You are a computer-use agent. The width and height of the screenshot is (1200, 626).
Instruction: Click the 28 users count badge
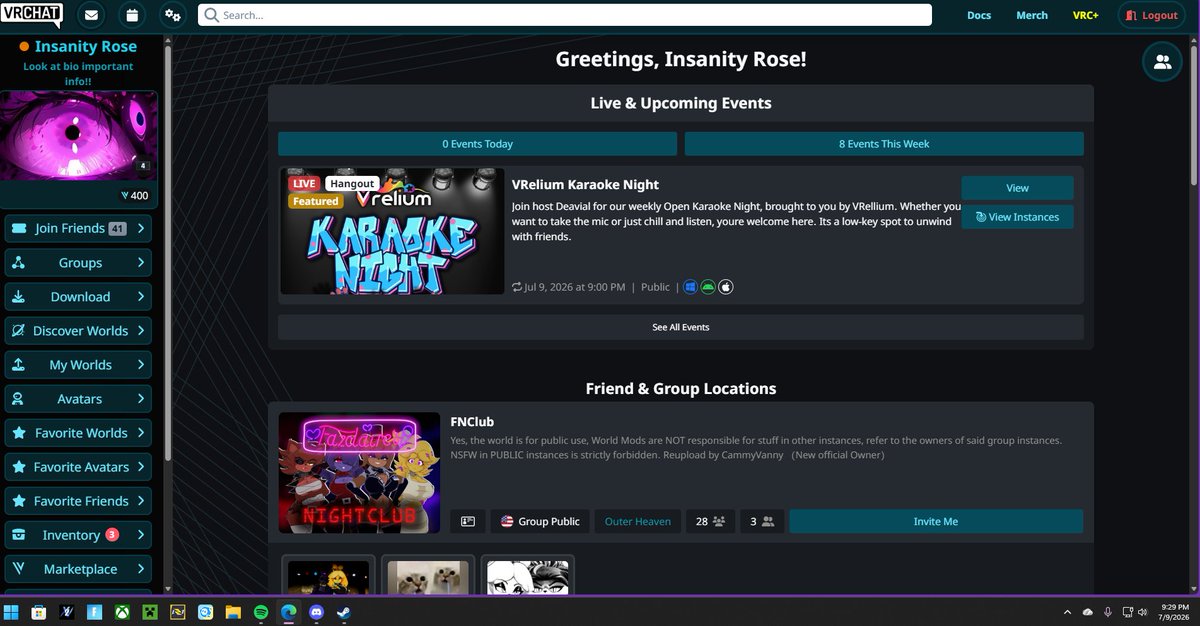click(710, 521)
